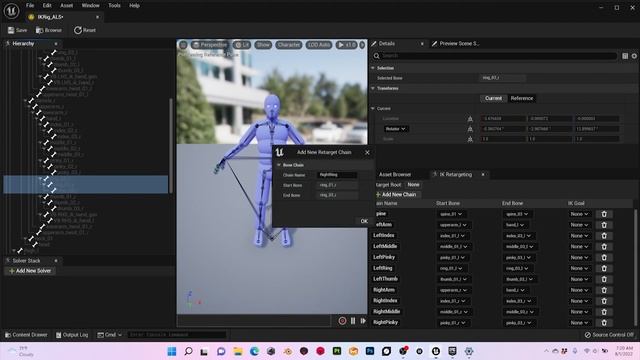Viewport: 640px width, 360px height.
Task: Delete the RightIndex retarget chain
Action: point(604,301)
